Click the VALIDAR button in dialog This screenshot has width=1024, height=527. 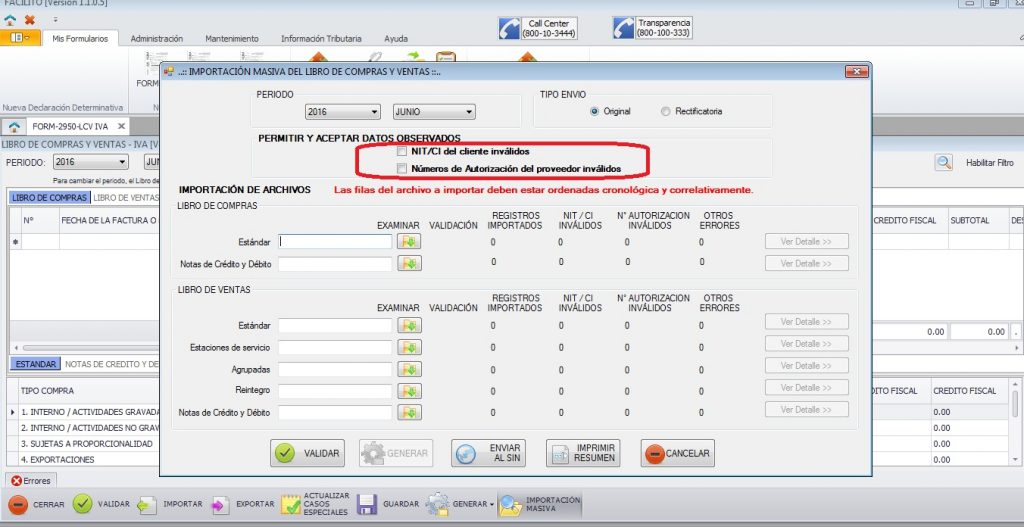coord(307,453)
